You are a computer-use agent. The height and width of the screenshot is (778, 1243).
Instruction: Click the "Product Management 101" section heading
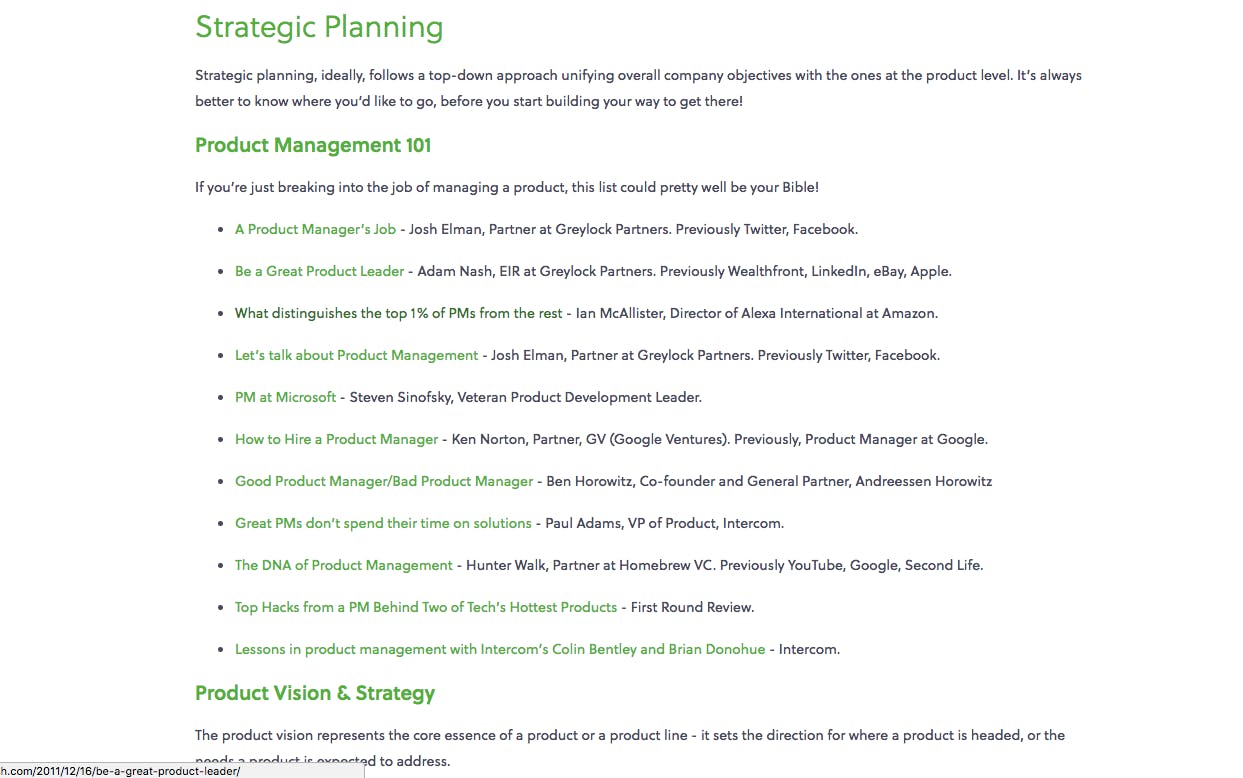pyautogui.click(x=313, y=145)
